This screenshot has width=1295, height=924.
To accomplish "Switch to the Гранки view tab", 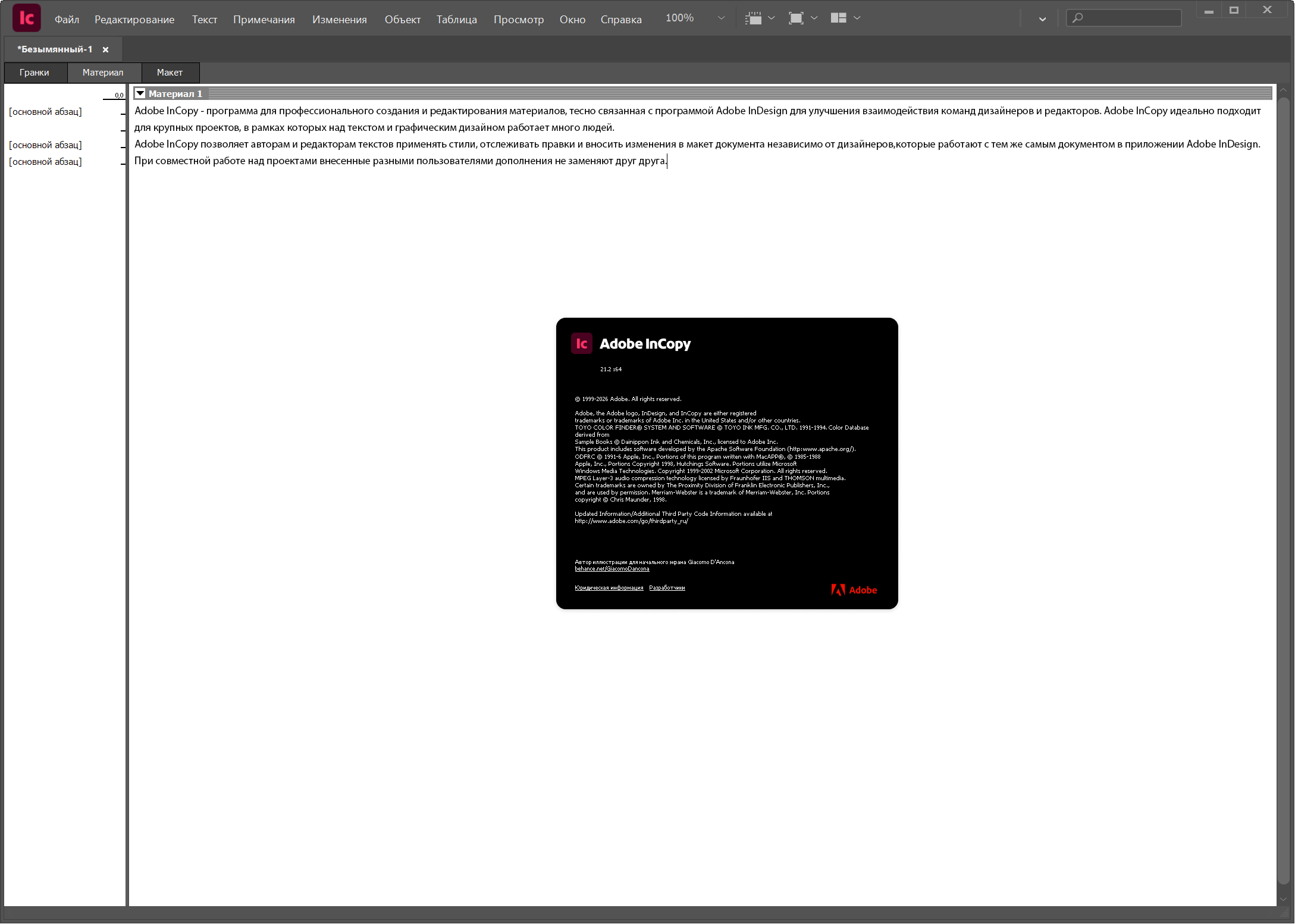I will pos(35,73).
